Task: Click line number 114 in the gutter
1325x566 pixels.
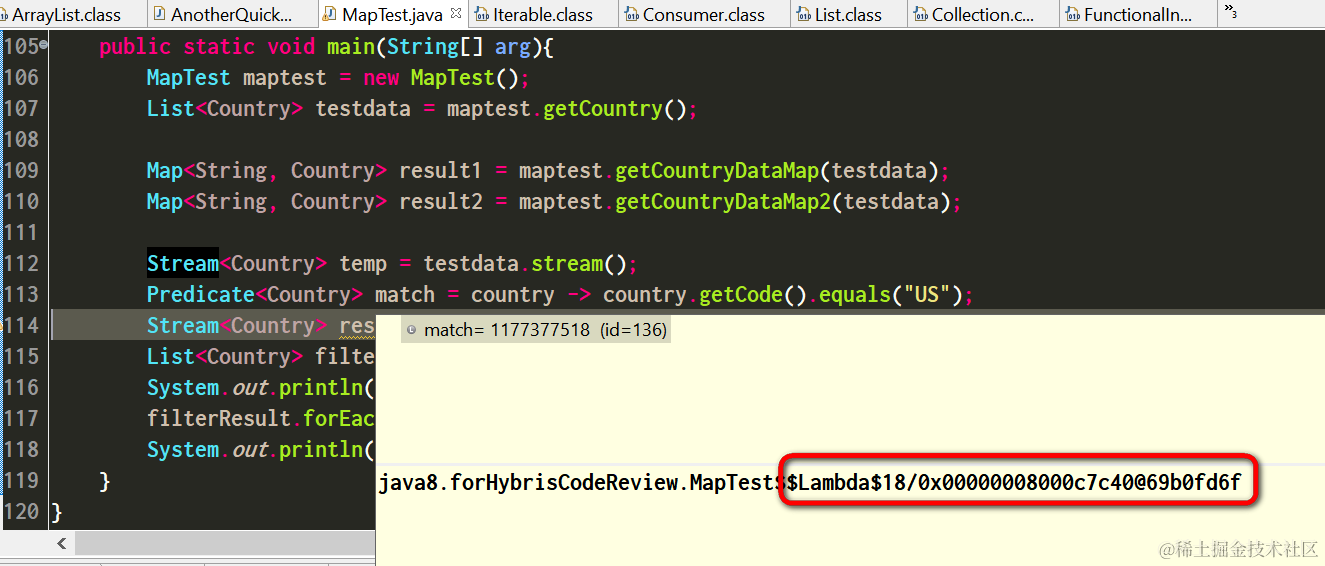Action: click(20, 325)
